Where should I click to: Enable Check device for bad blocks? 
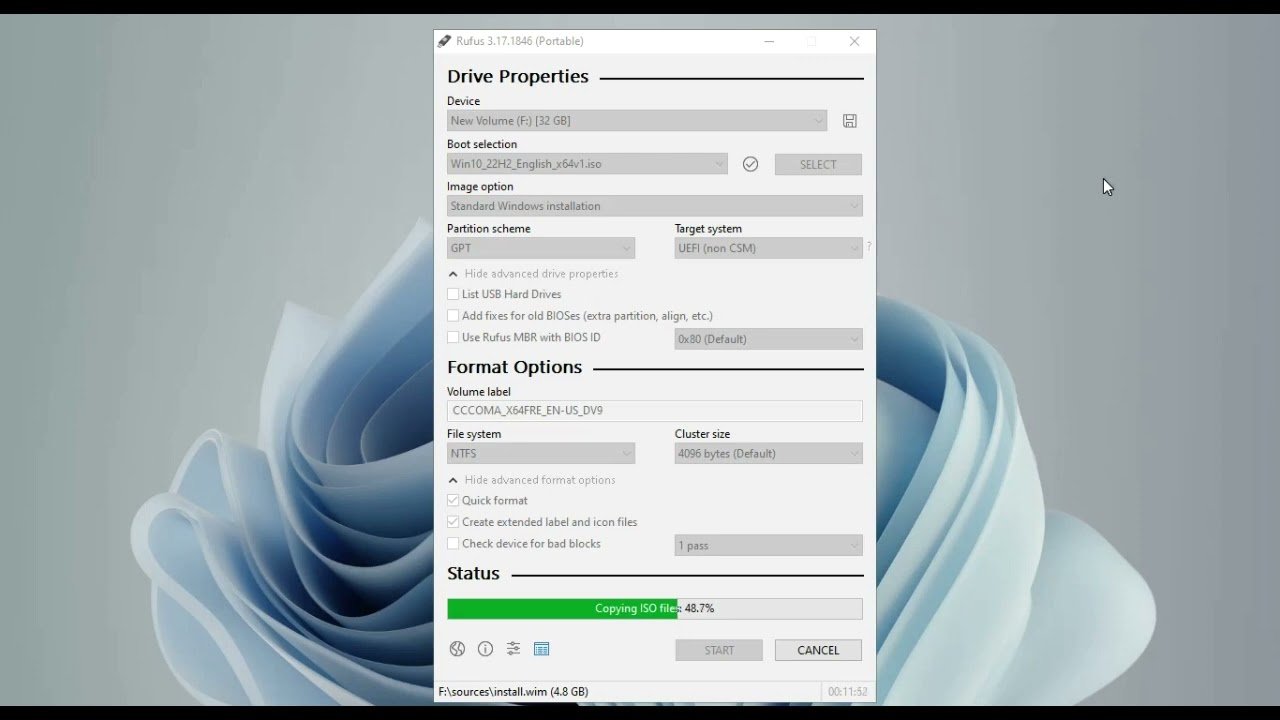pyautogui.click(x=453, y=544)
